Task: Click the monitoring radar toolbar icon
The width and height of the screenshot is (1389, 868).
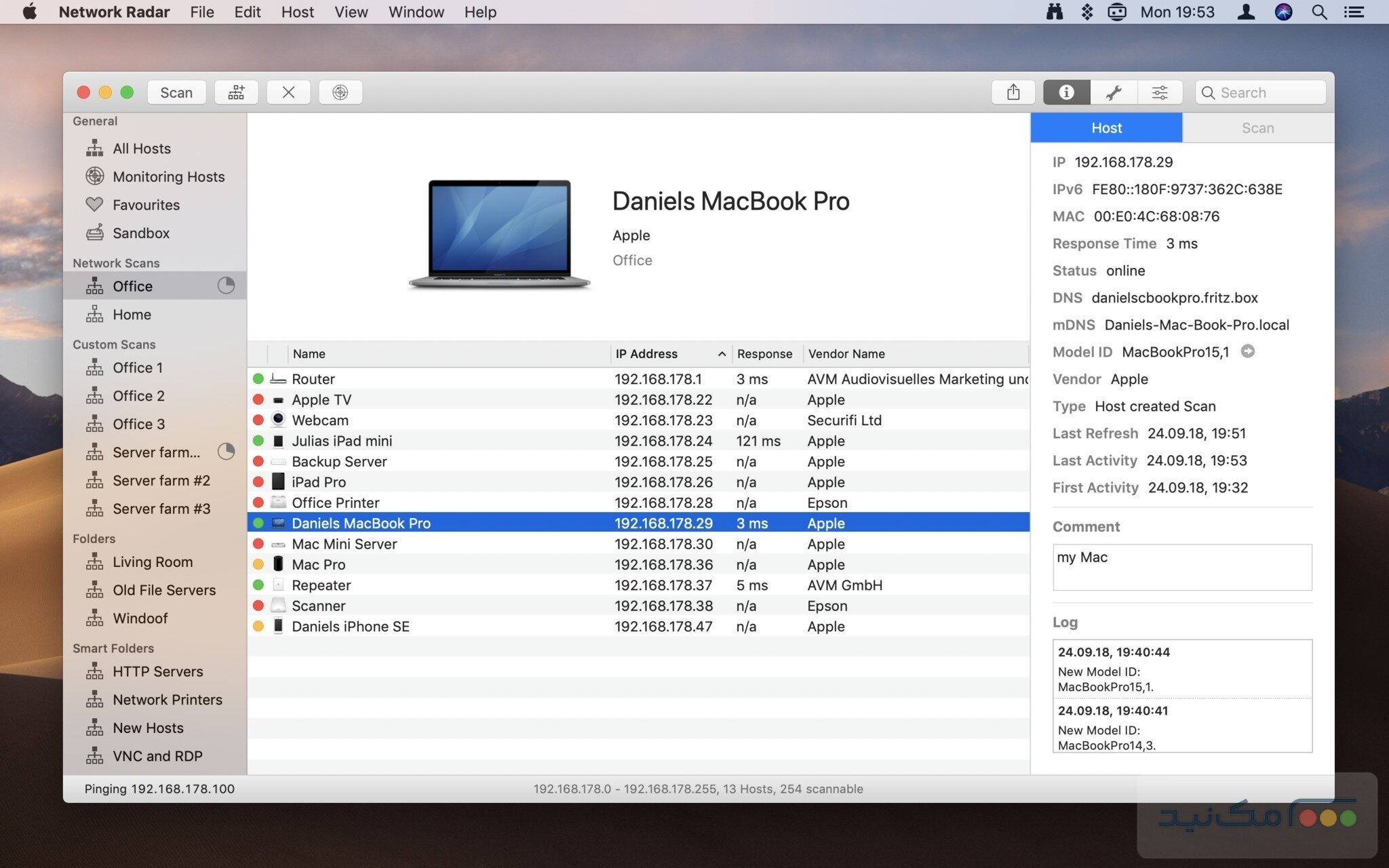Action: point(340,92)
